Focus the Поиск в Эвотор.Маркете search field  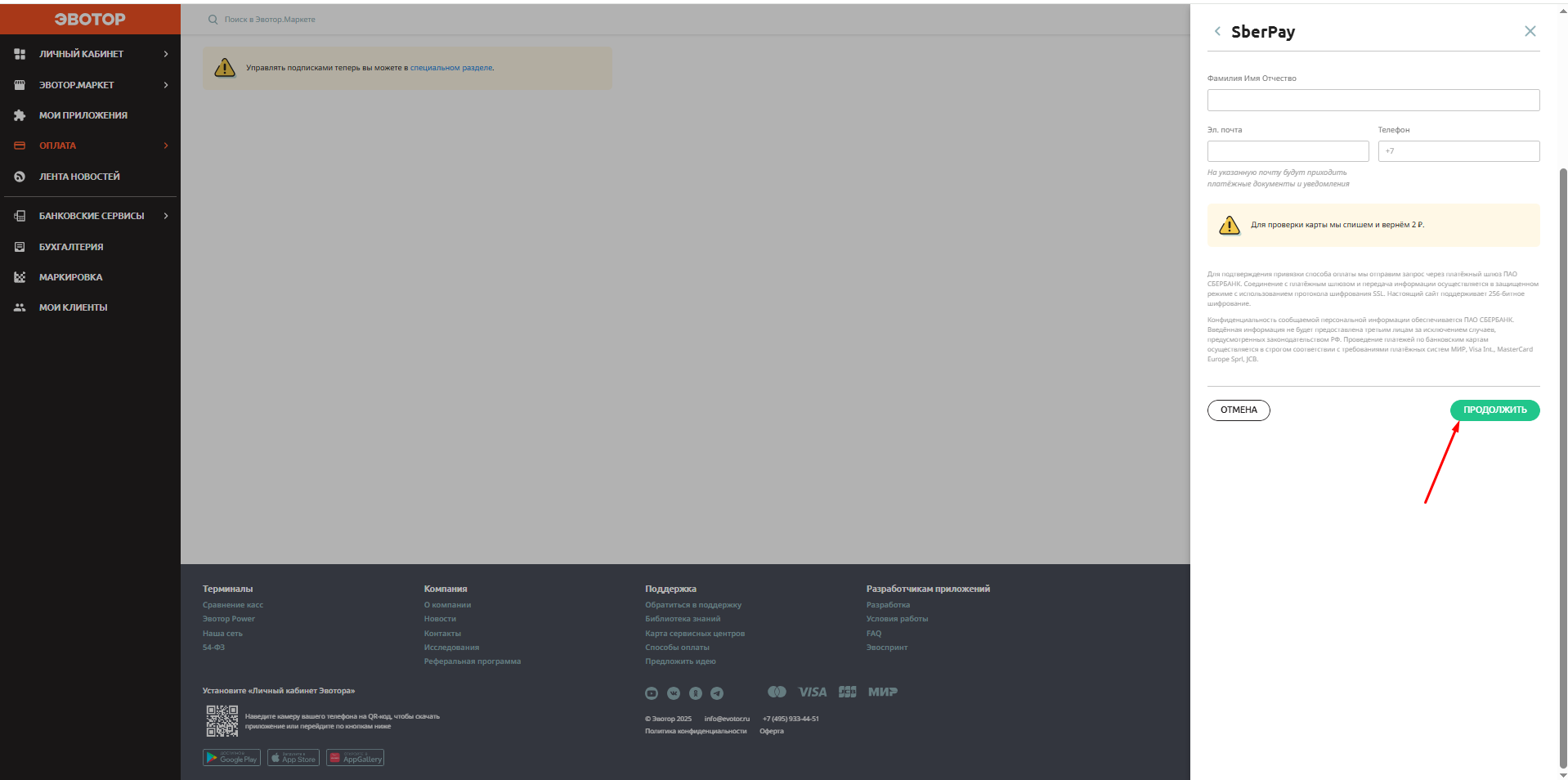pos(270,20)
